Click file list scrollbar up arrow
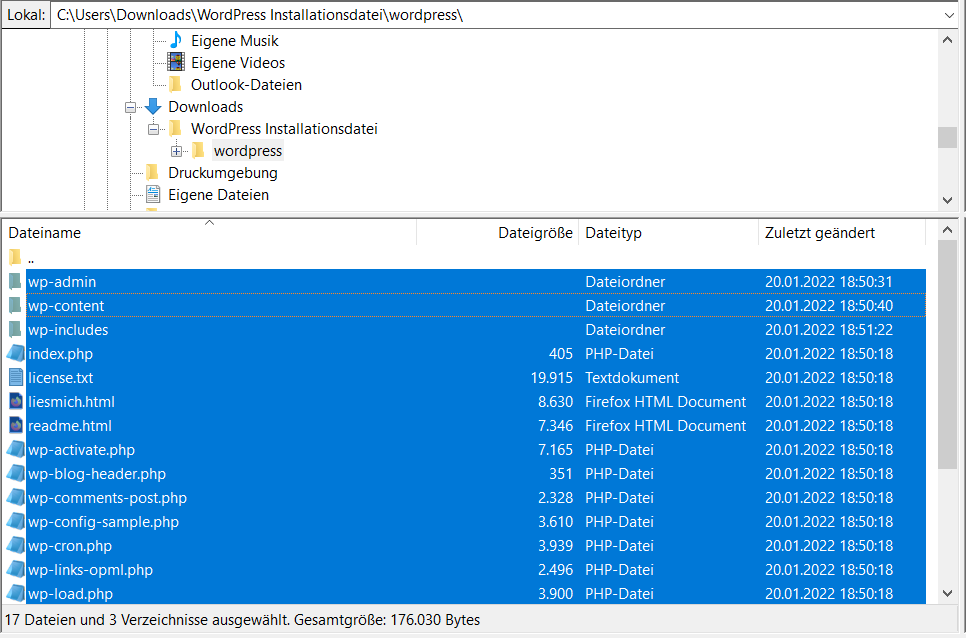Viewport: 966px width, 638px height. 948,230
